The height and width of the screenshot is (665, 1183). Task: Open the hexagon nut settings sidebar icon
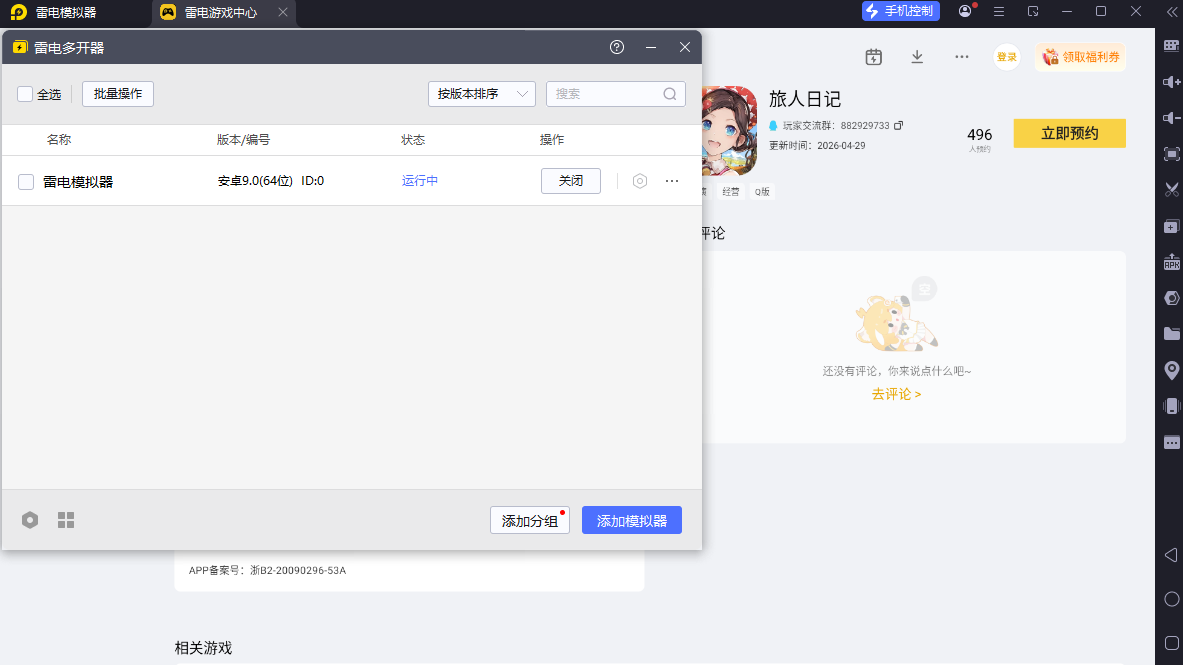[x=1171, y=298]
